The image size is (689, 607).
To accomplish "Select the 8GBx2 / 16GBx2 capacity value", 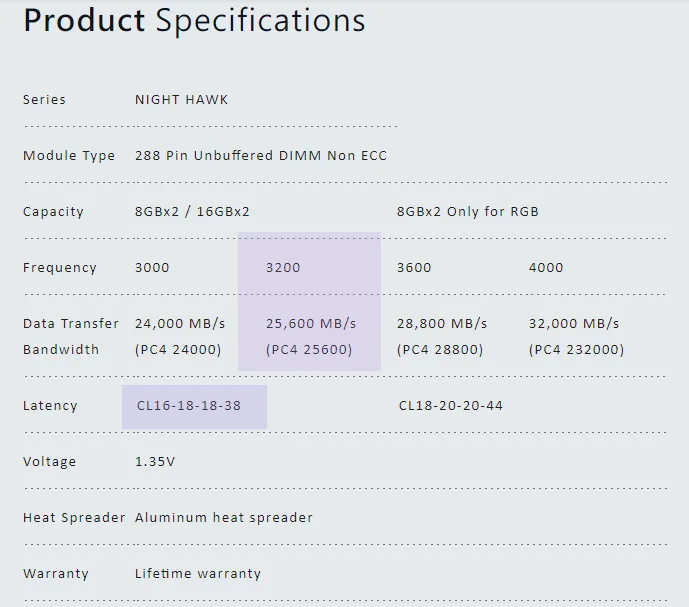I will [x=192, y=211].
